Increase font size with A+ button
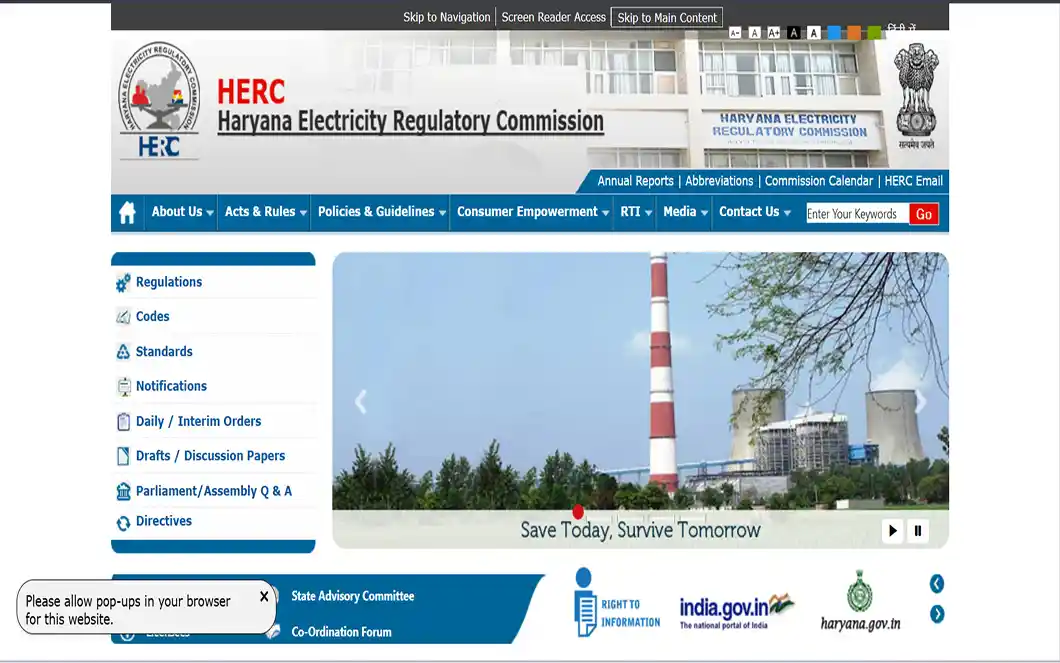The width and height of the screenshot is (1060, 663). point(774,32)
